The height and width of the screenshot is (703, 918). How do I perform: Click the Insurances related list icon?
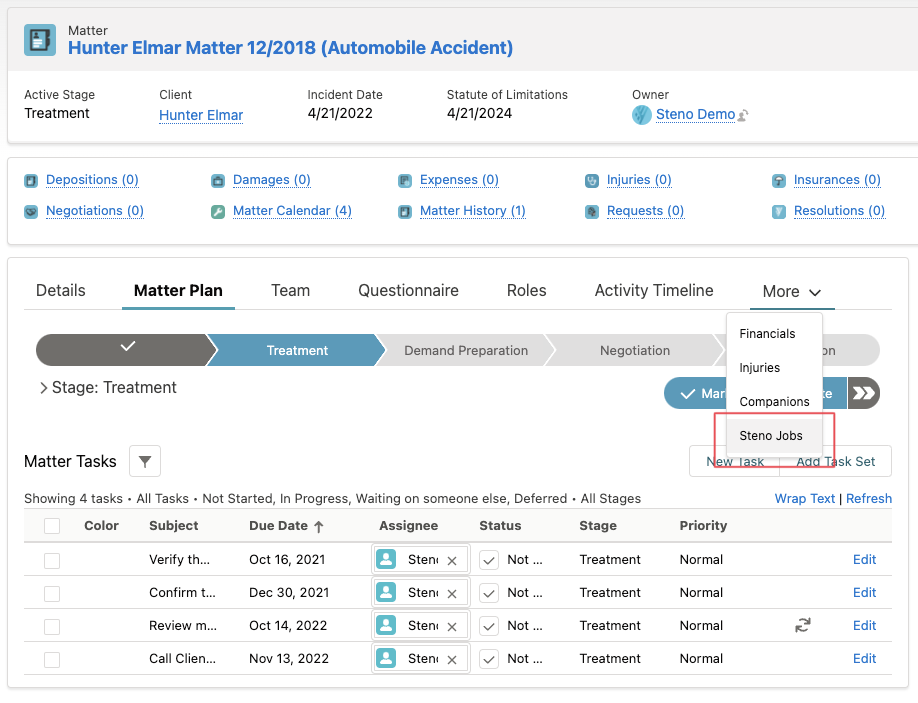click(x=779, y=181)
